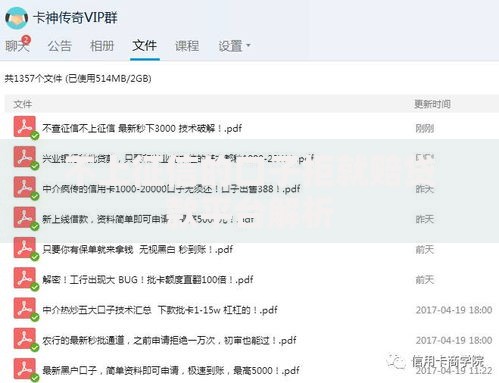Viewport: 499px width, 383px height.
Task: Click 2017-04-19 18:00 time for 农行 row
Action: [454, 340]
